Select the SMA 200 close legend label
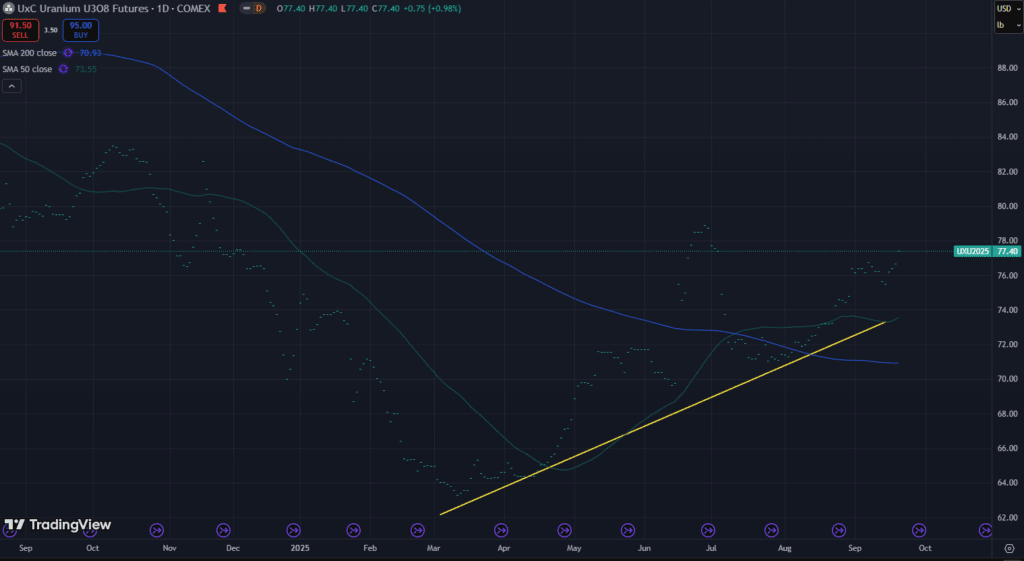Viewport: 1024px width, 561px height. pyautogui.click(x=30, y=52)
